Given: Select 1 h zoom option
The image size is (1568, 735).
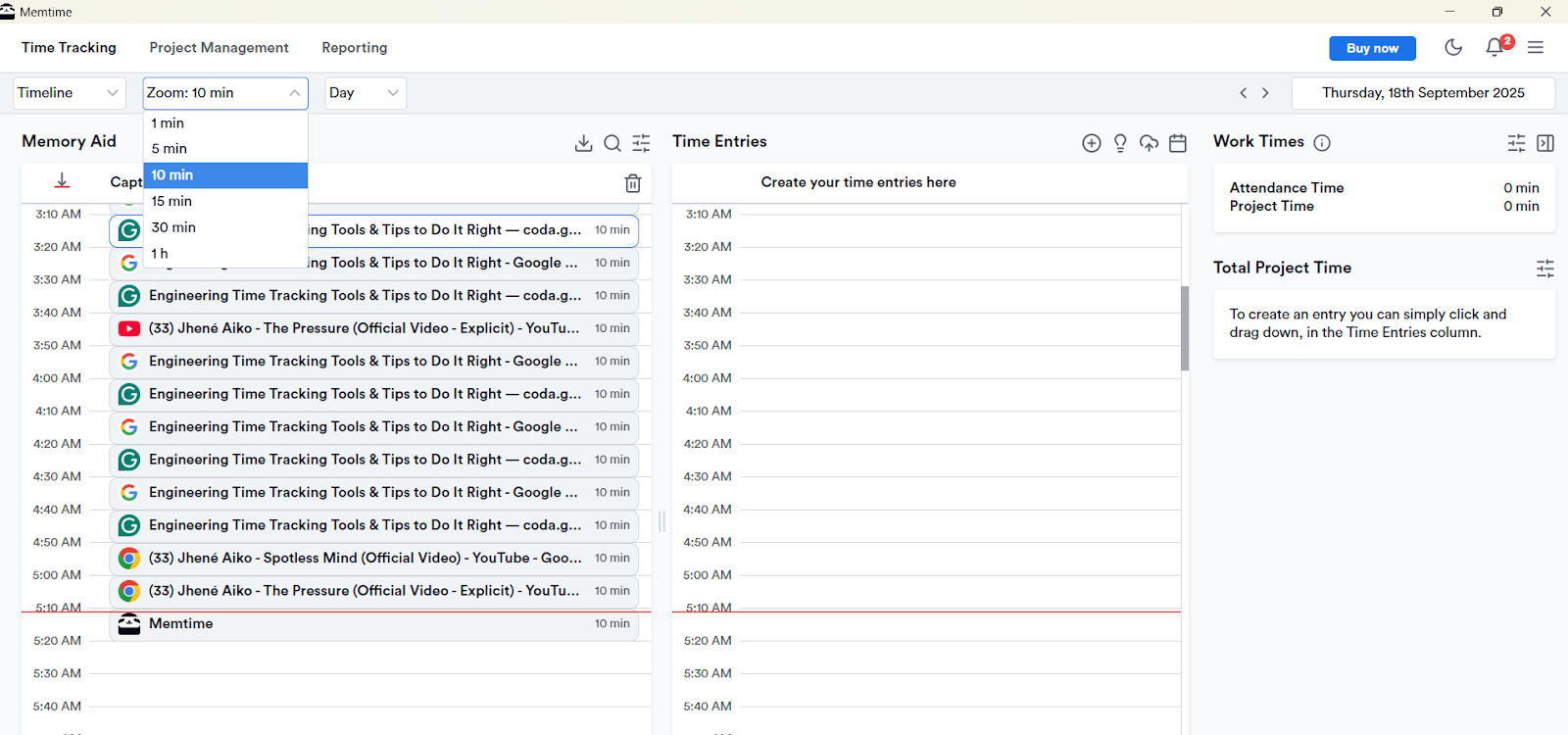Looking at the screenshot, I should (x=225, y=253).
